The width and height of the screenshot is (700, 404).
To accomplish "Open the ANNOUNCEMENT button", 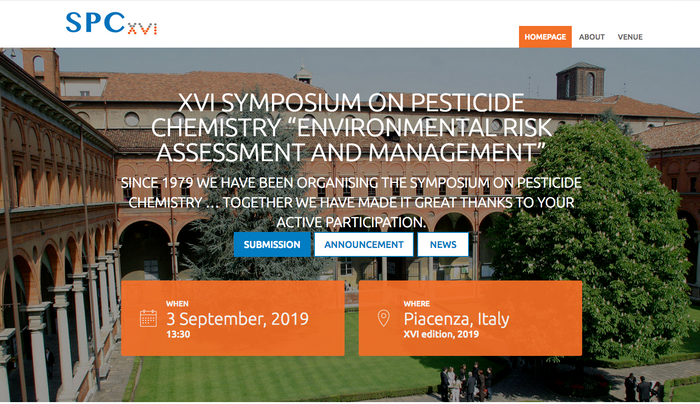I will [x=364, y=244].
